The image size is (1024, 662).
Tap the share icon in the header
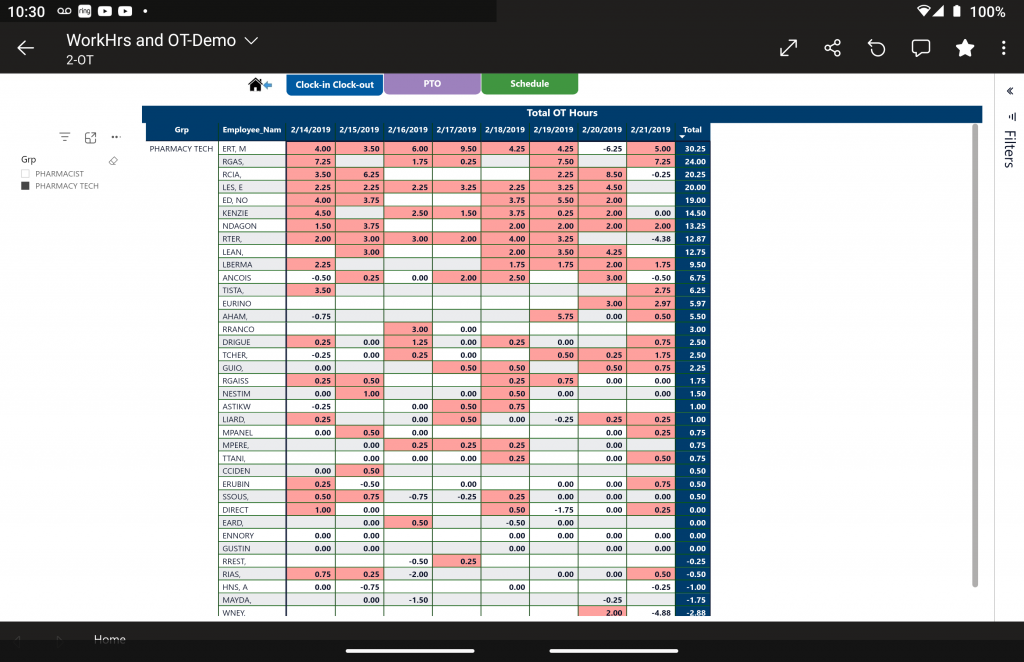tap(832, 48)
